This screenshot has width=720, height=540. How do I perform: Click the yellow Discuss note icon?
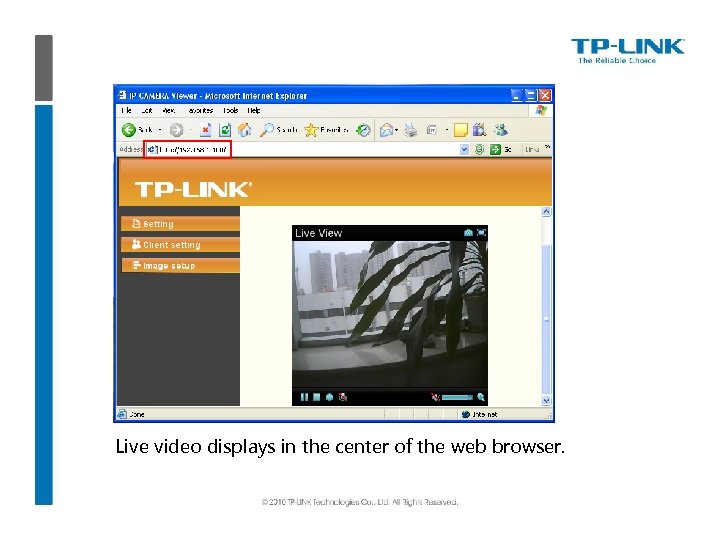461,130
